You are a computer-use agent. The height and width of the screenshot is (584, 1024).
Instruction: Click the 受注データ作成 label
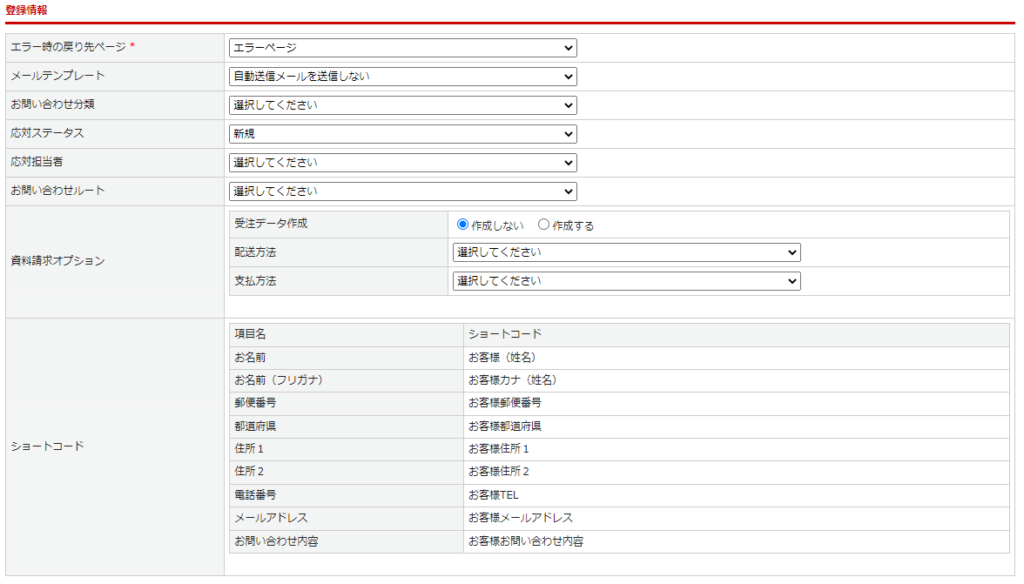pyautogui.click(x=271, y=223)
